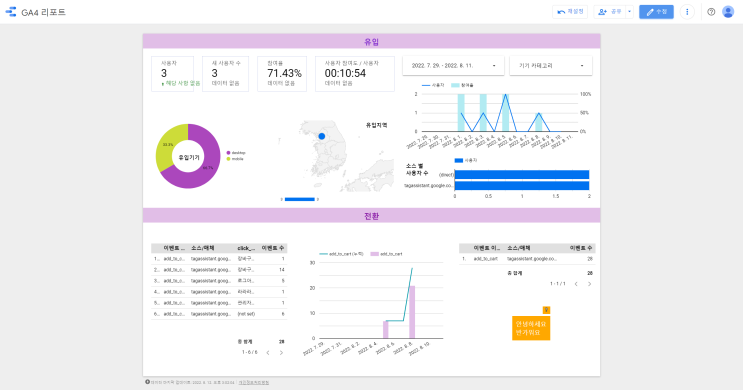Screen dimensions: 743x390
Task: Sort right table by 소스/매체 header
Action: (x=519, y=248)
